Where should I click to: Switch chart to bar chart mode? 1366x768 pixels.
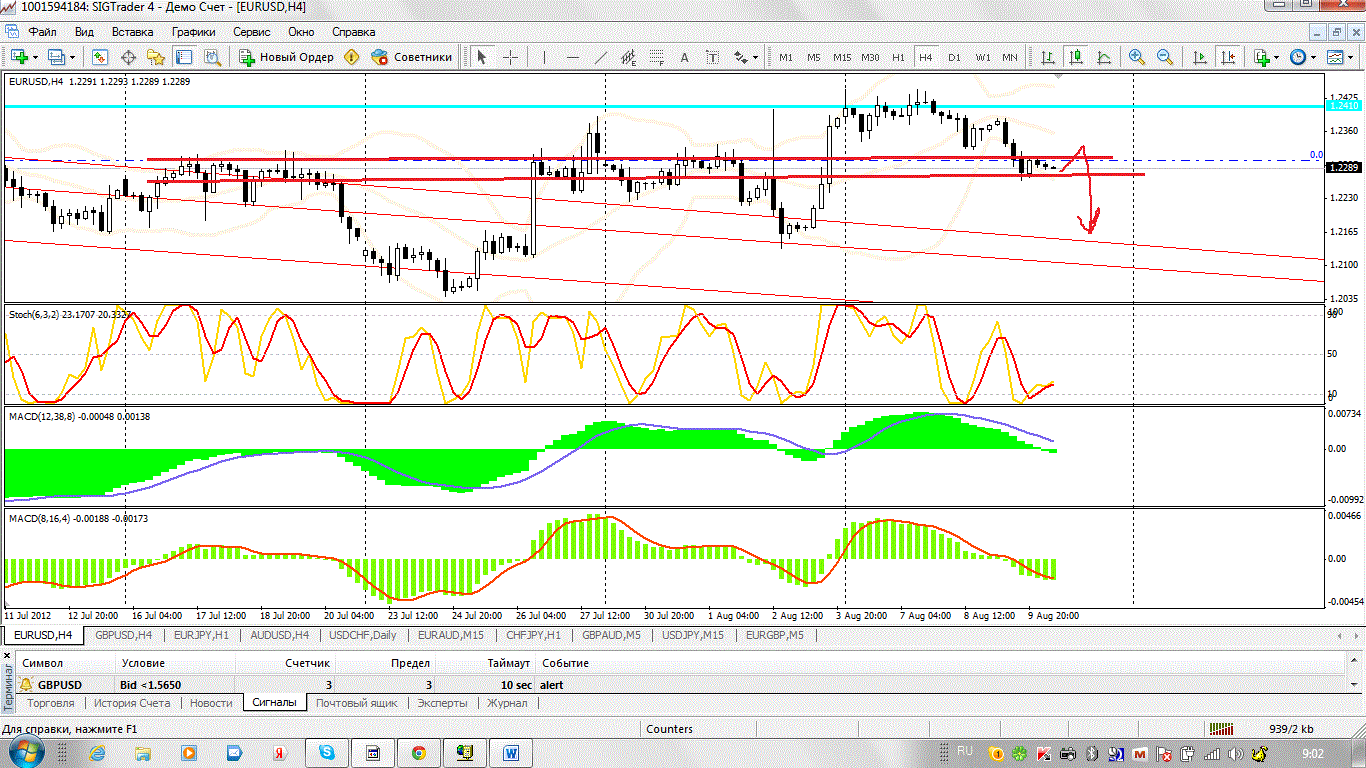[1048, 57]
